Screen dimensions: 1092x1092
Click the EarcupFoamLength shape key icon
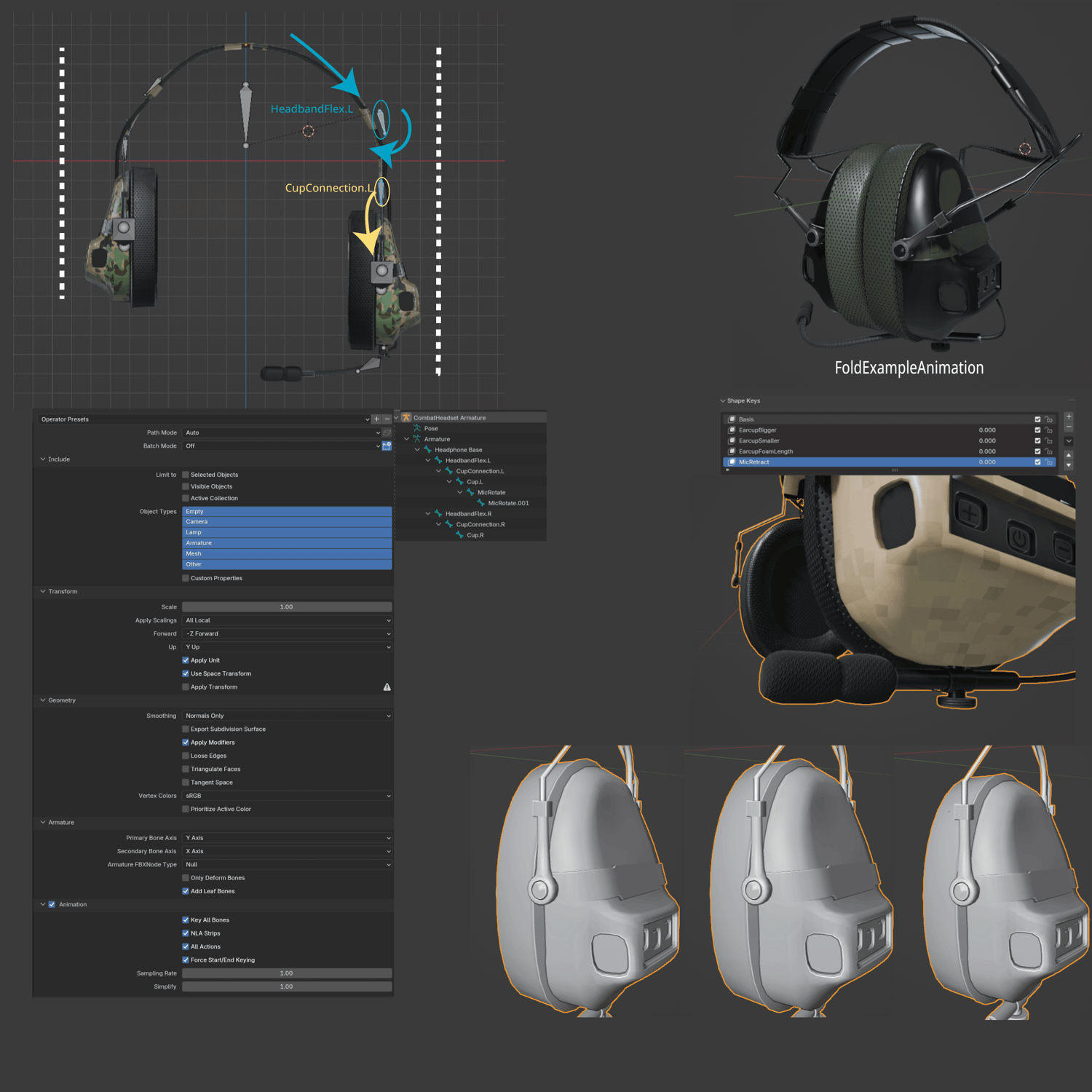coord(732,451)
